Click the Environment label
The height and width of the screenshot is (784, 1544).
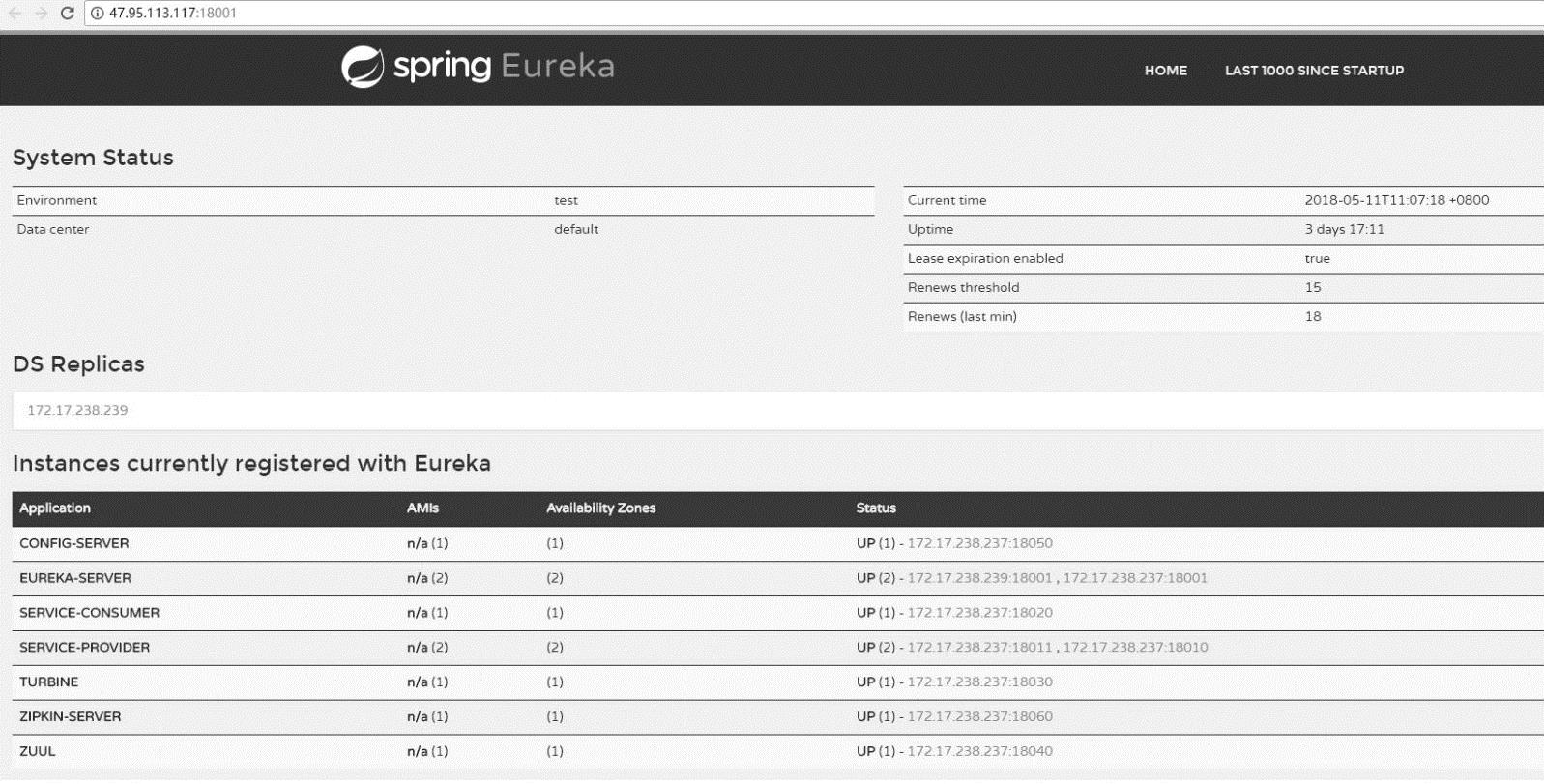coord(57,200)
